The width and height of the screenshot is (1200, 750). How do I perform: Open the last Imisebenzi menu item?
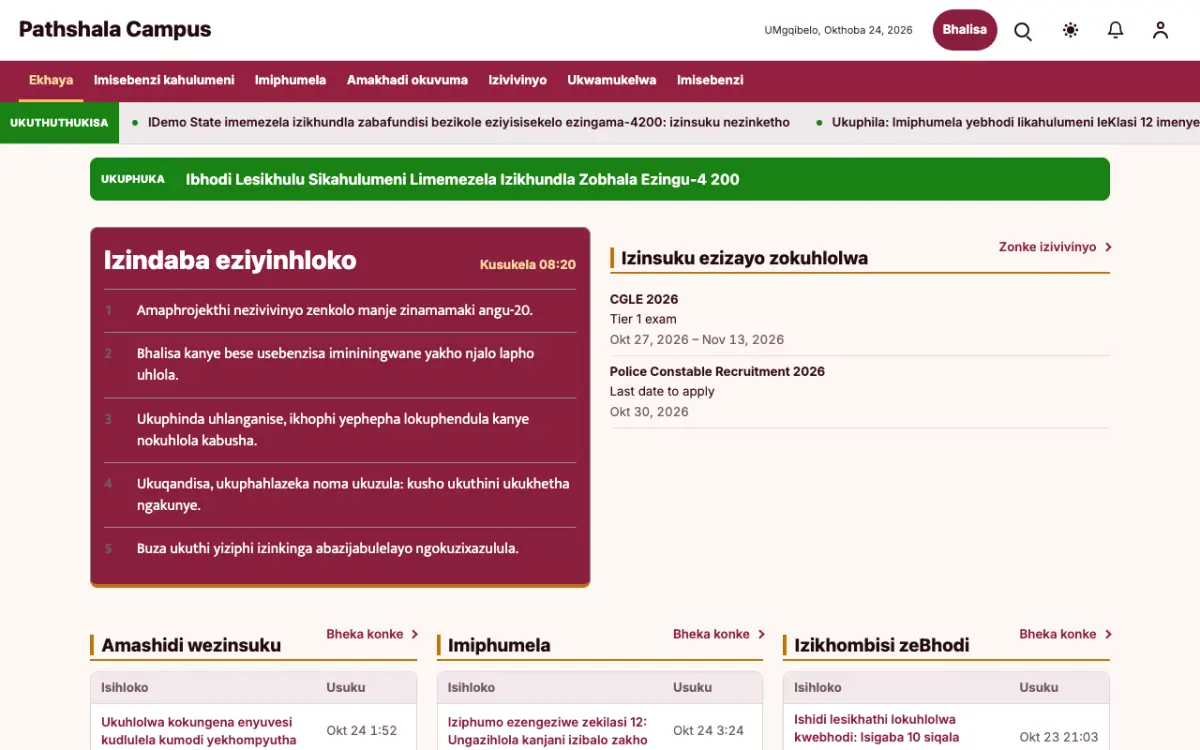710,80
